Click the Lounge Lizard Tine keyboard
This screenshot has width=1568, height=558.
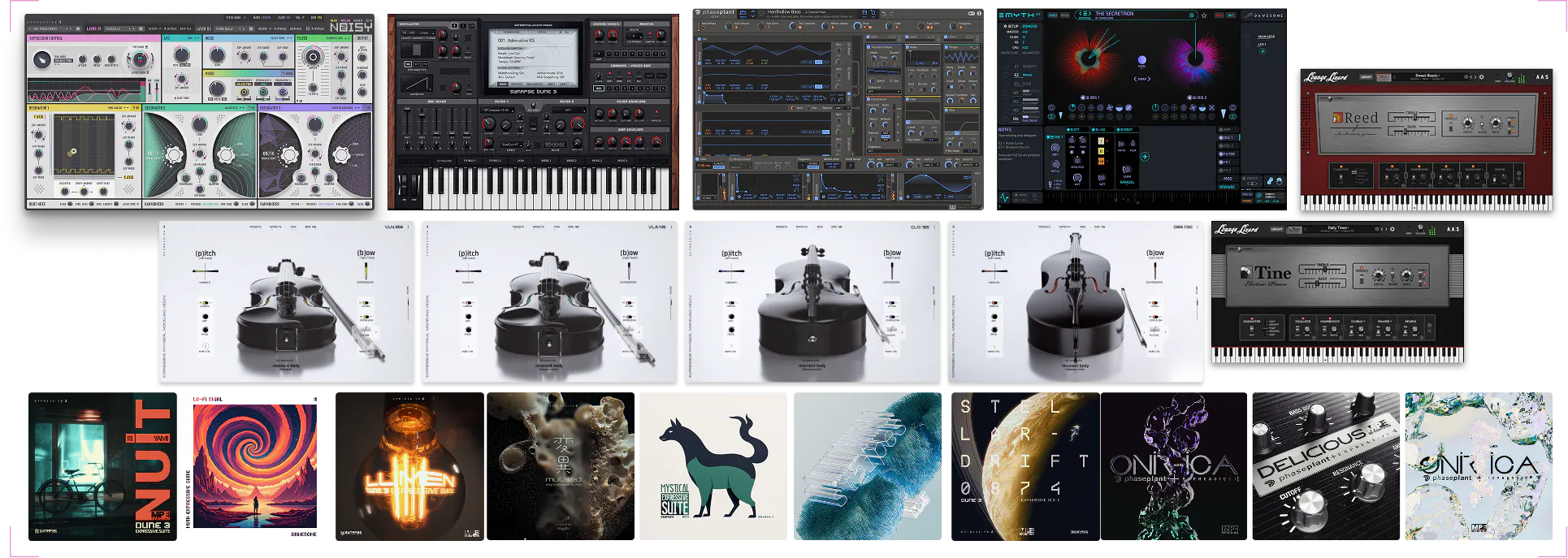pyautogui.click(x=1337, y=355)
